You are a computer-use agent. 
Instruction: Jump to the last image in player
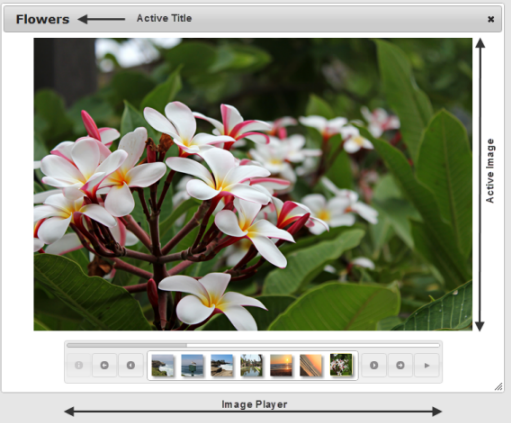(400, 365)
